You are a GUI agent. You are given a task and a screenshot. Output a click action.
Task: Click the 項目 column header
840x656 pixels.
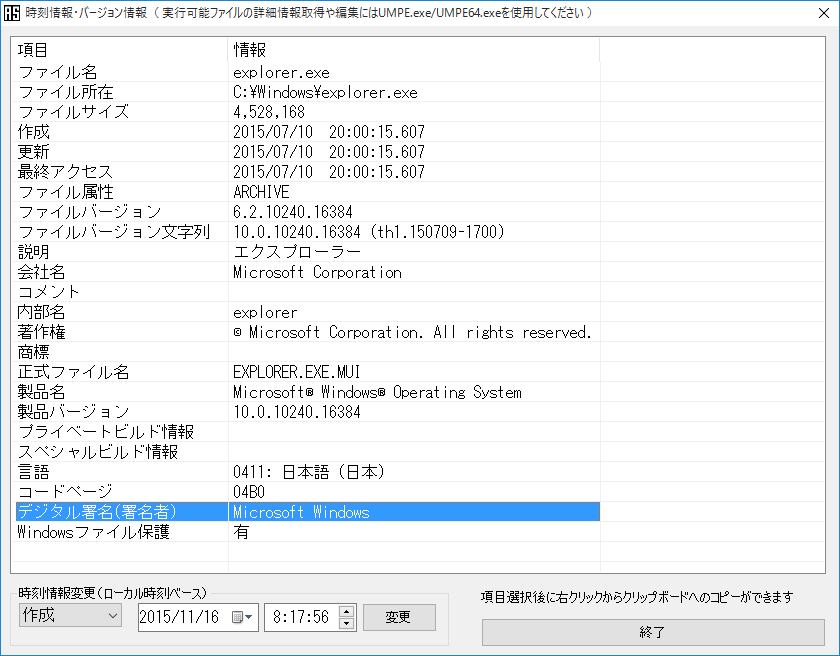coord(119,50)
